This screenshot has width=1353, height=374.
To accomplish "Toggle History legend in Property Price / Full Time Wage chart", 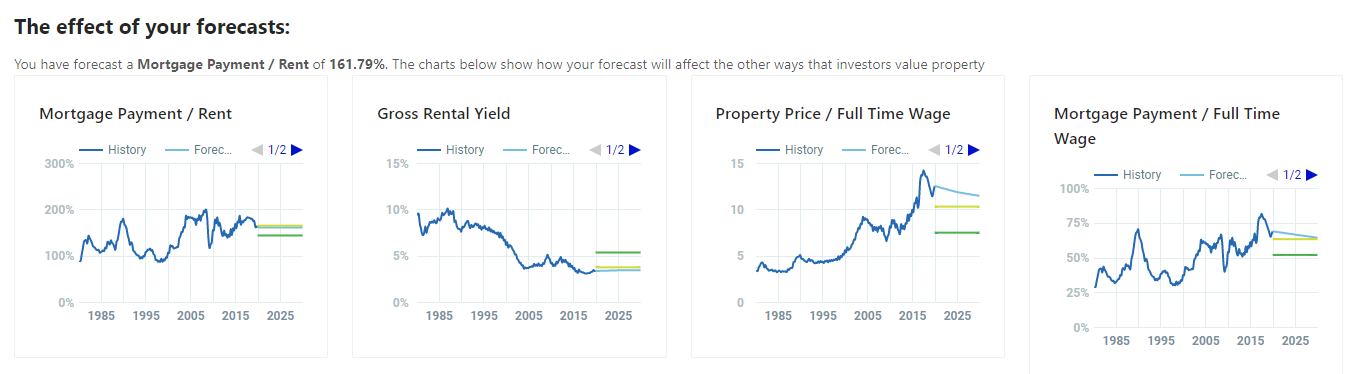I will coord(789,150).
